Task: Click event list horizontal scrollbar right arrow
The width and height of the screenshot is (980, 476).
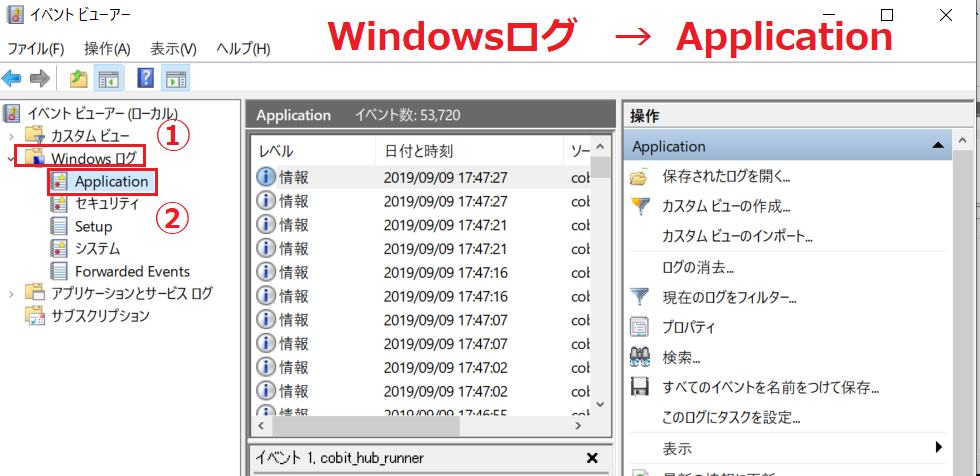Action: tap(579, 425)
